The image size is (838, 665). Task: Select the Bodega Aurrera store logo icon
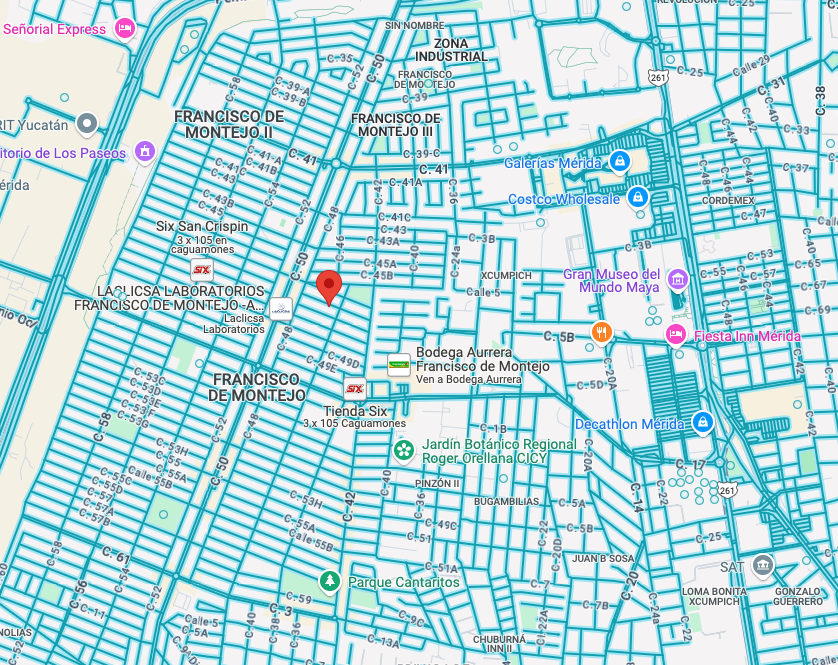[399, 365]
